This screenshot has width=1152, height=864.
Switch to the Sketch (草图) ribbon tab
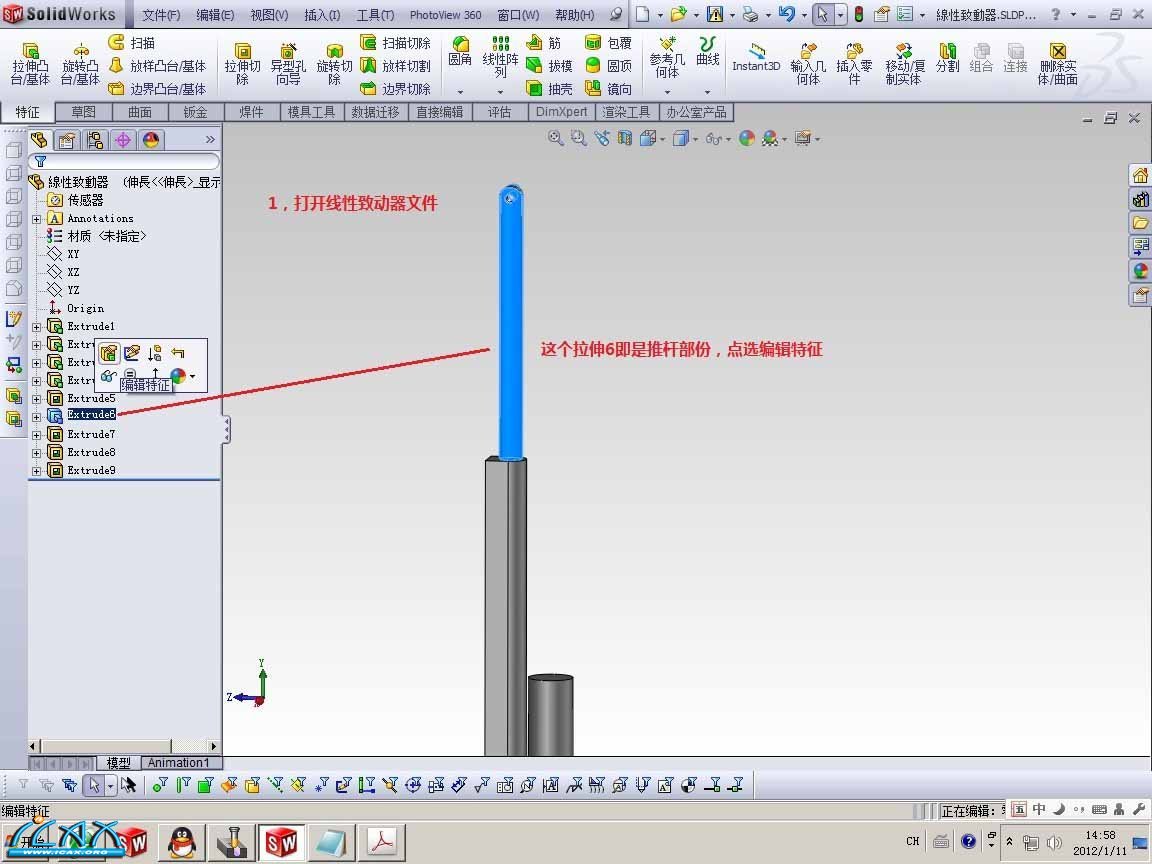tap(84, 112)
